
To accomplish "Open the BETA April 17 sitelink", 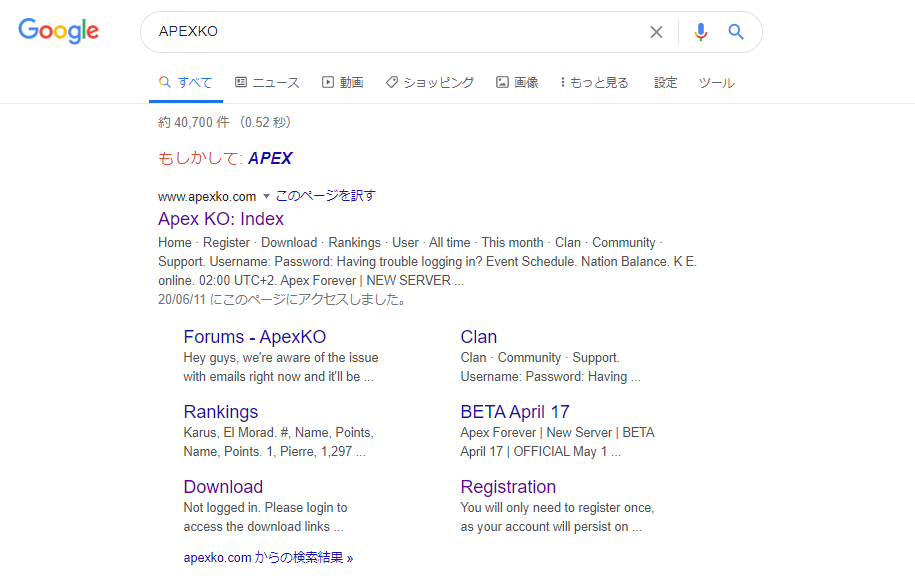I will (x=515, y=412).
